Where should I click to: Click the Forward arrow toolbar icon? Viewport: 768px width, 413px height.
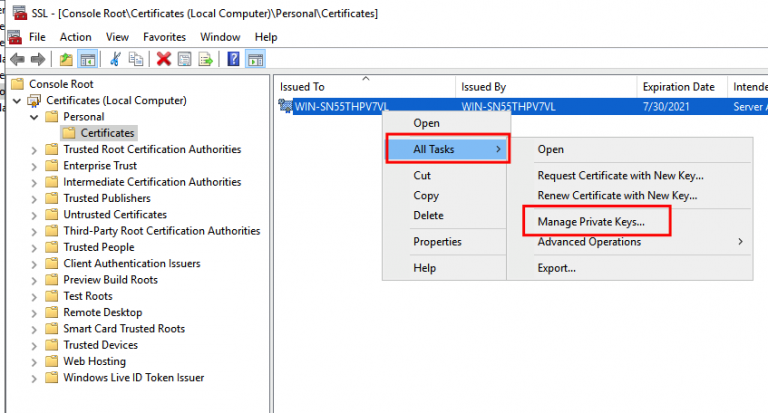click(38, 60)
